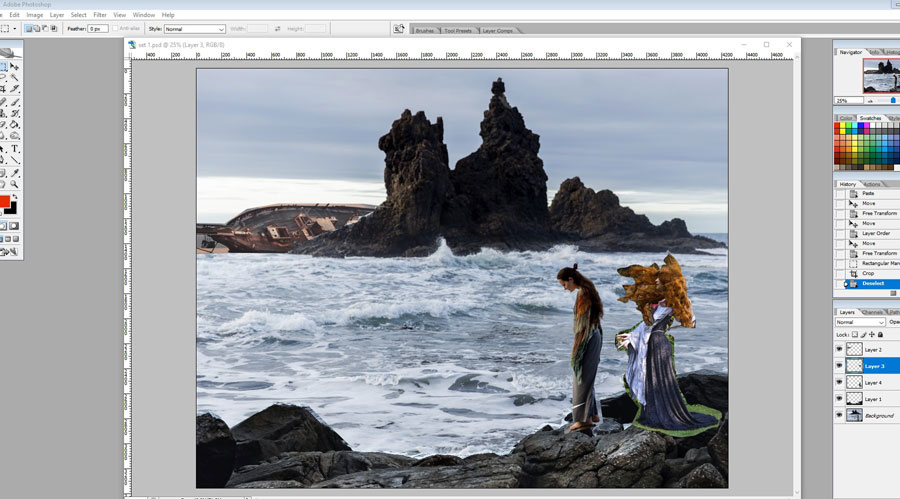
Task: Click Intersect with Selection mode icon
Action: tap(53, 29)
